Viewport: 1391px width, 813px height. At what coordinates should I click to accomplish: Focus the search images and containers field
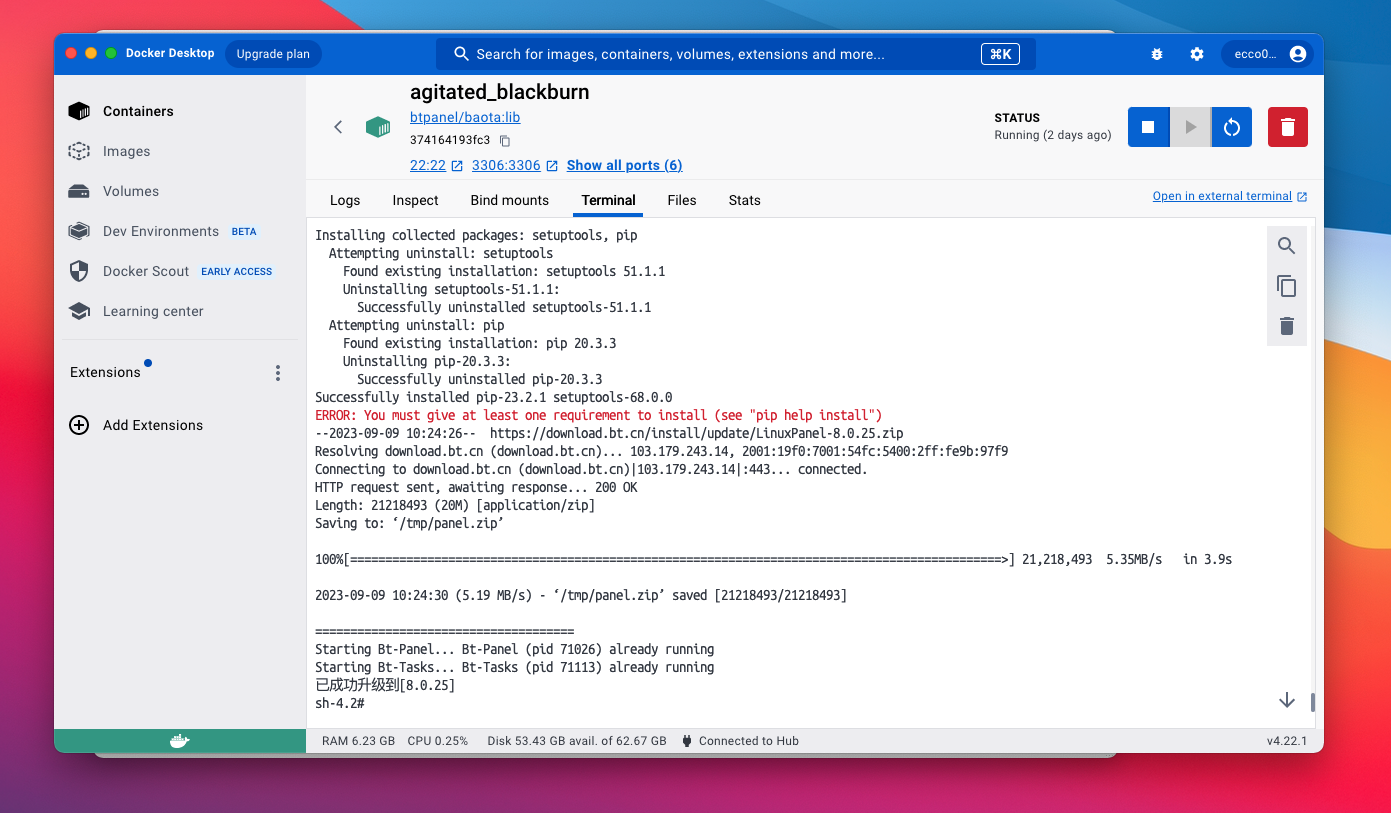[735, 54]
